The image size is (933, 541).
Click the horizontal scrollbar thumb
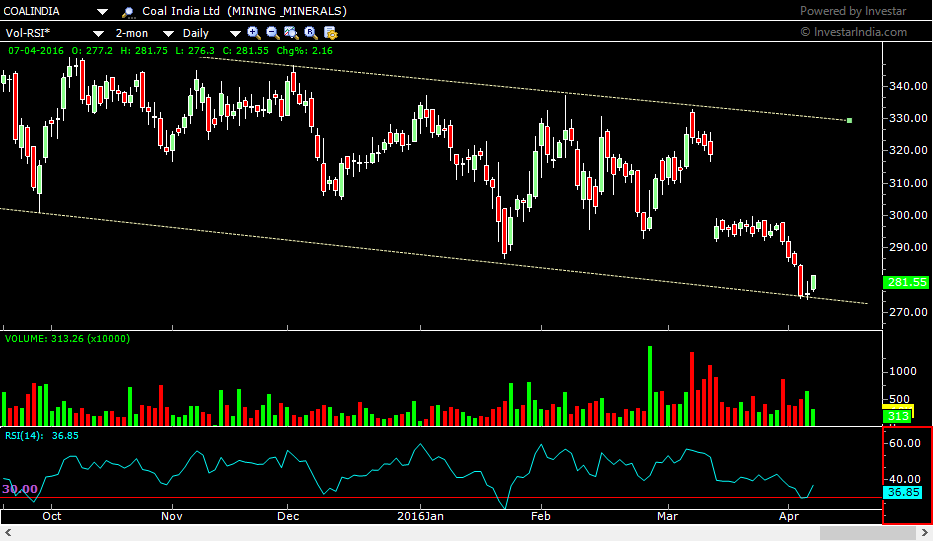(869, 533)
